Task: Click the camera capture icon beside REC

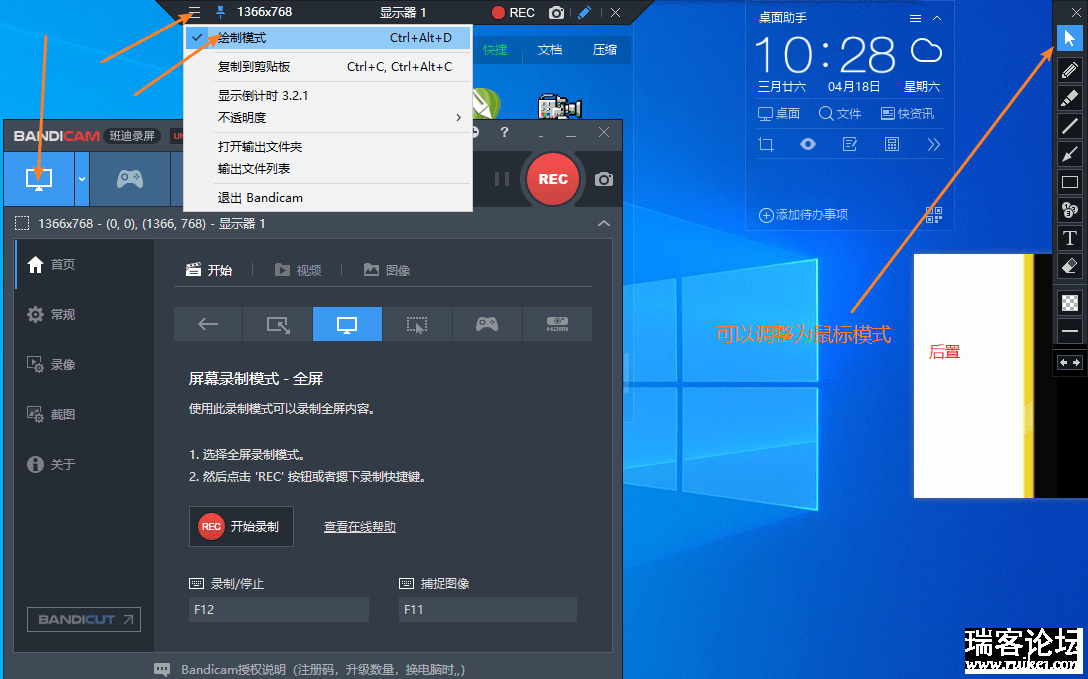Action: (x=604, y=180)
